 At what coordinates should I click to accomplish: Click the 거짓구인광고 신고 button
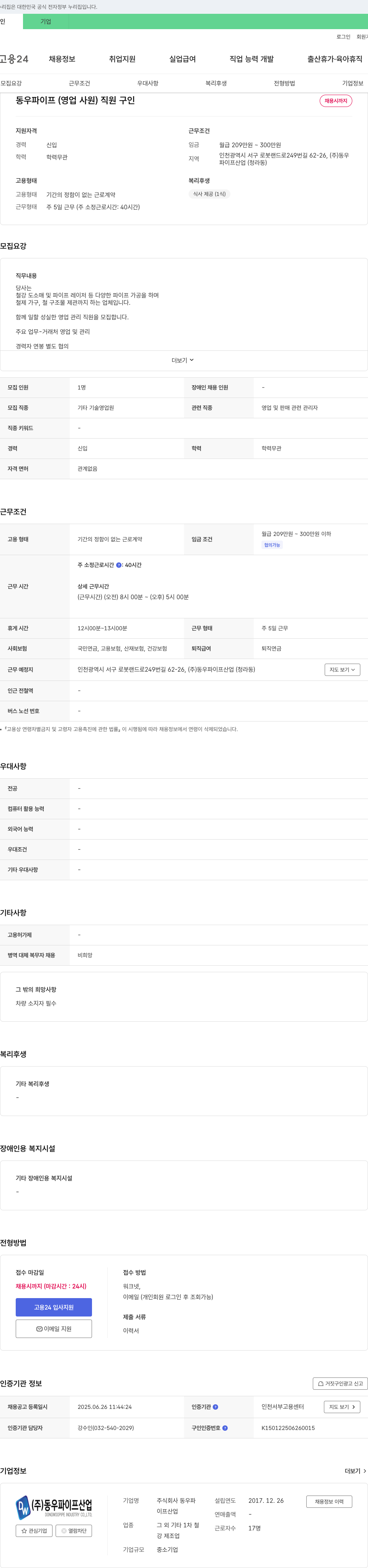coord(340,1384)
